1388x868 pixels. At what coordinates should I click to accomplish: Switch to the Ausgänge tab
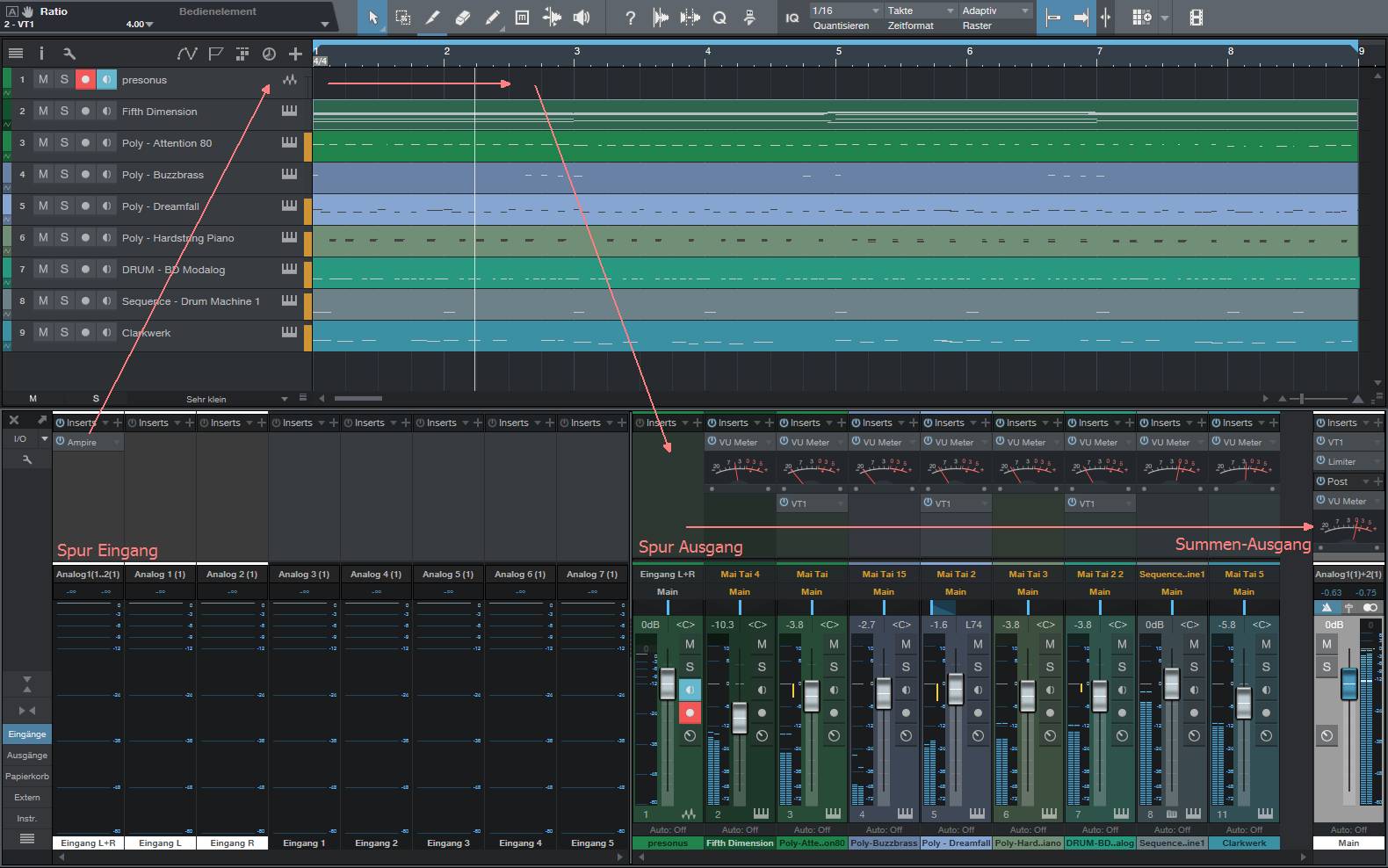coord(27,756)
